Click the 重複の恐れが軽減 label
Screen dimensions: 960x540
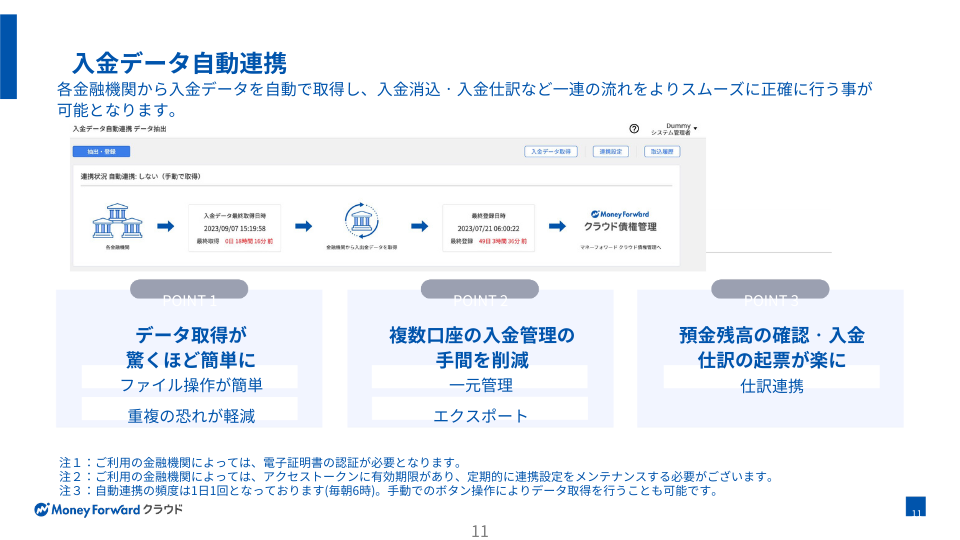click(190, 416)
